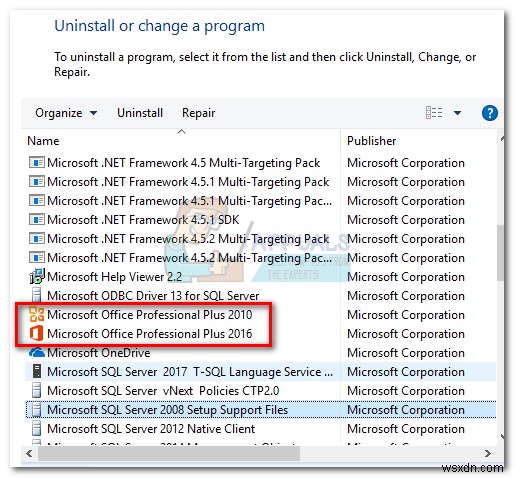This screenshot has height=478, width=515.
Task: Click the Repair toolbar command
Action: pyautogui.click(x=198, y=113)
